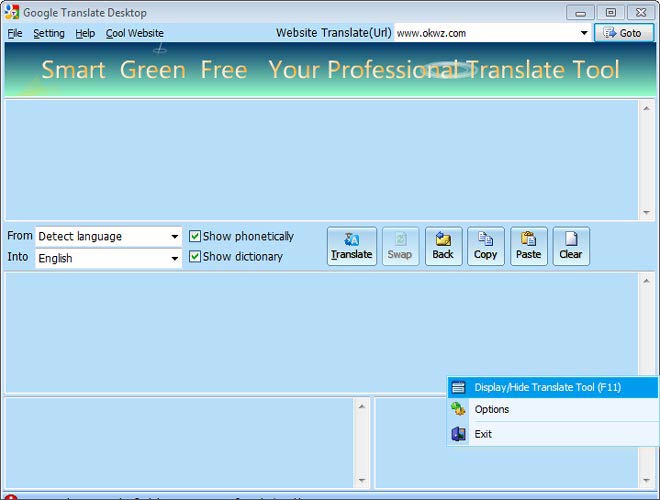Click the source text scrollbar down arrow
Viewport: 660px width, 500px height.
pos(646,213)
